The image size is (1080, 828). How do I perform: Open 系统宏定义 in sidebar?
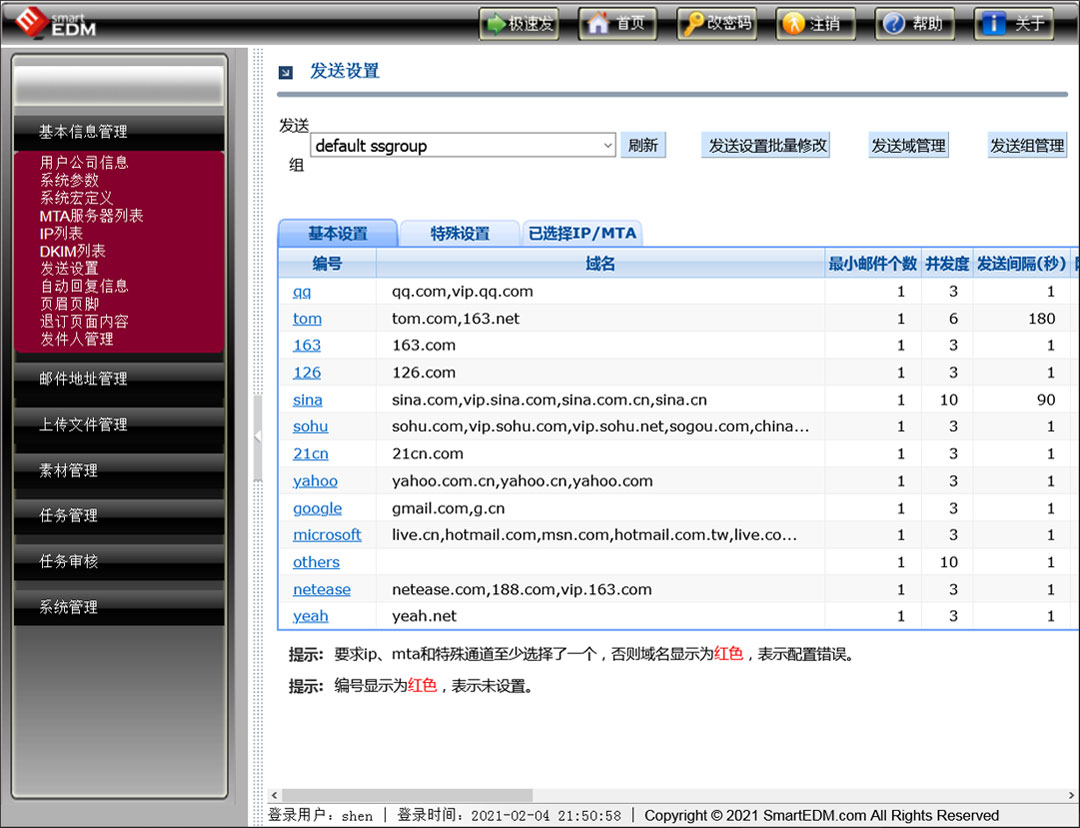coord(76,198)
